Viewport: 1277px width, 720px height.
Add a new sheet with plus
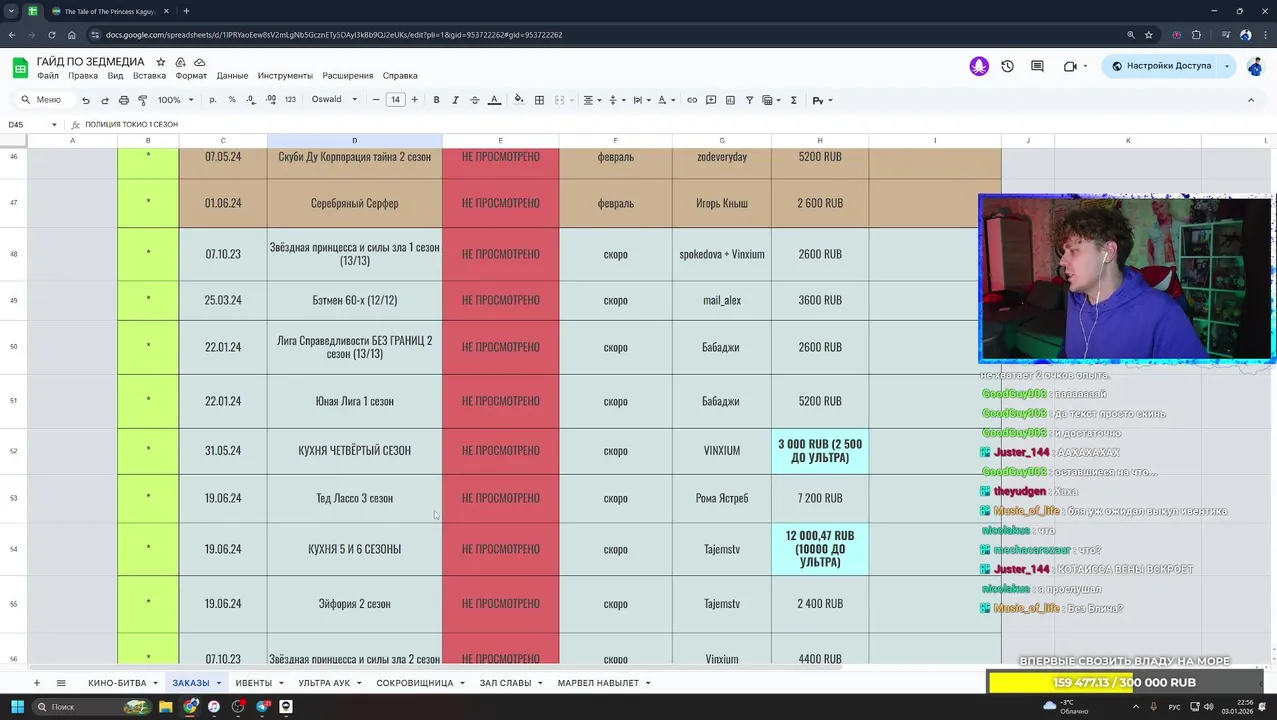[36, 683]
